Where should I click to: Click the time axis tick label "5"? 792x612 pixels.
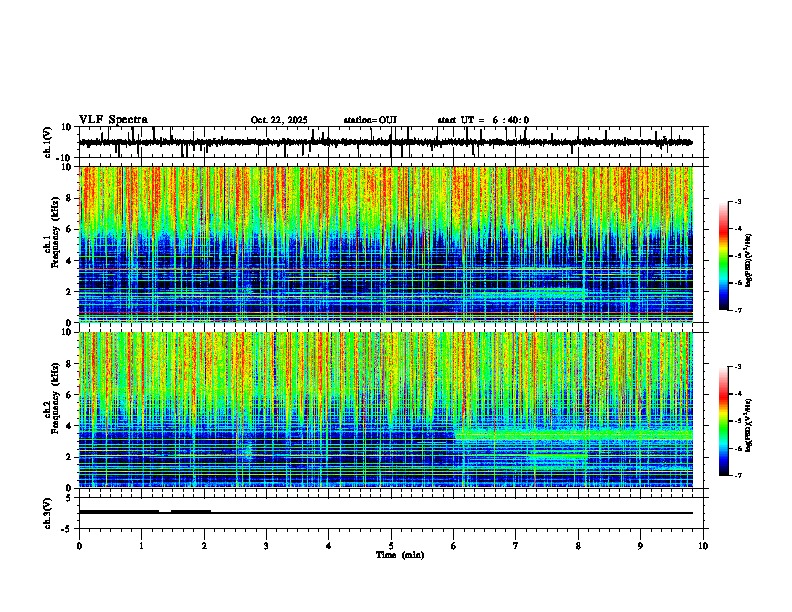tap(391, 546)
